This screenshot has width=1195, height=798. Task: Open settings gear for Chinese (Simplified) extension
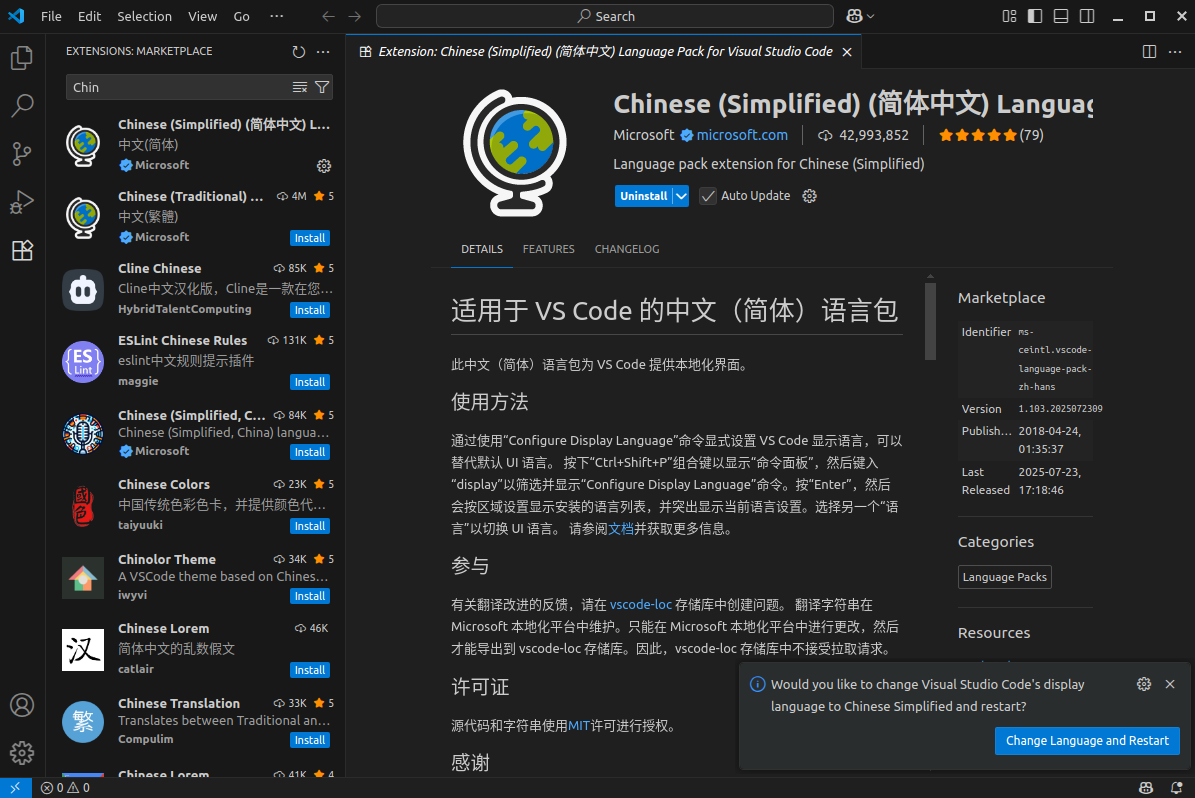(x=323, y=165)
